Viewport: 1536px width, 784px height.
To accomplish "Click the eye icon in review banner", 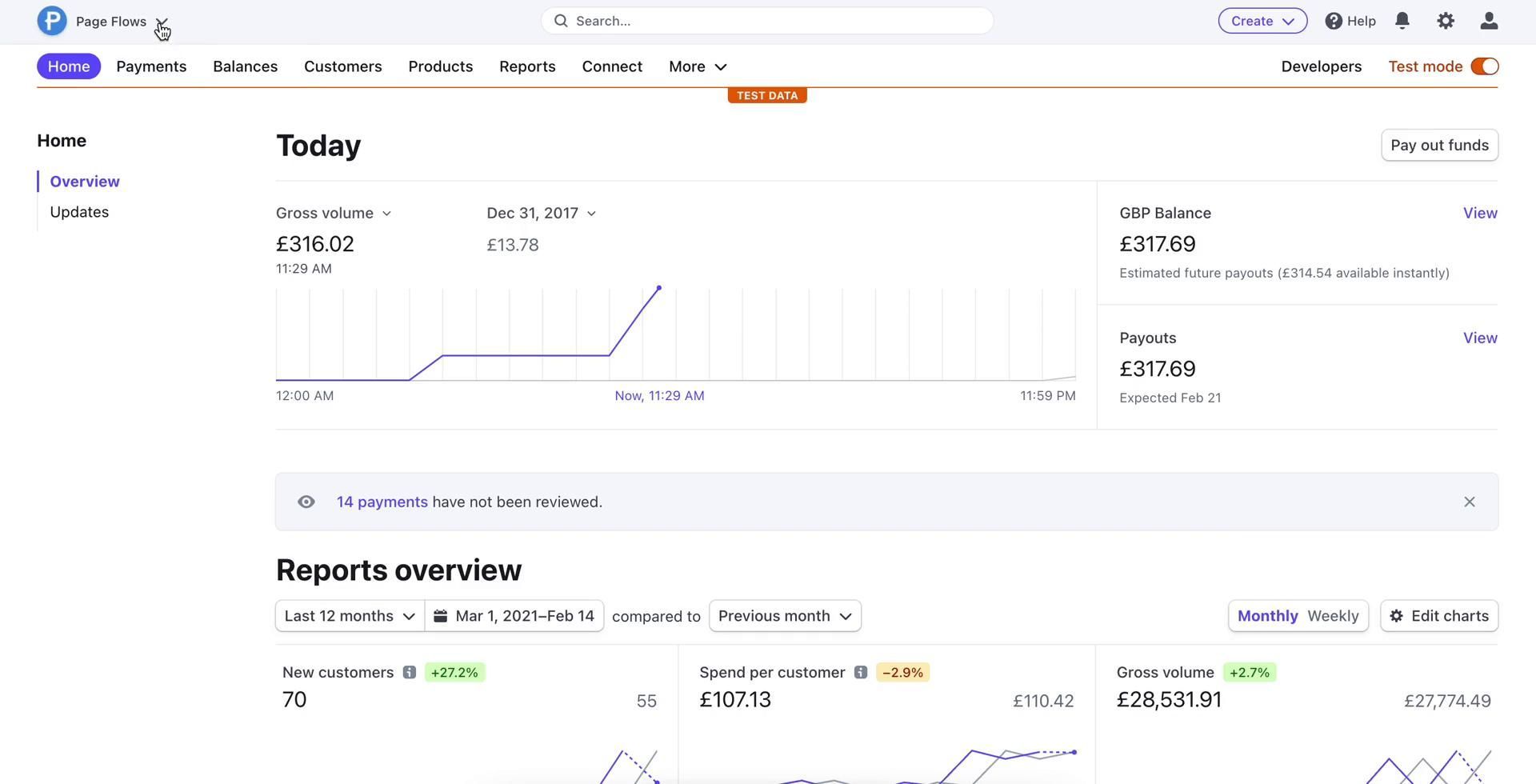I will (306, 502).
